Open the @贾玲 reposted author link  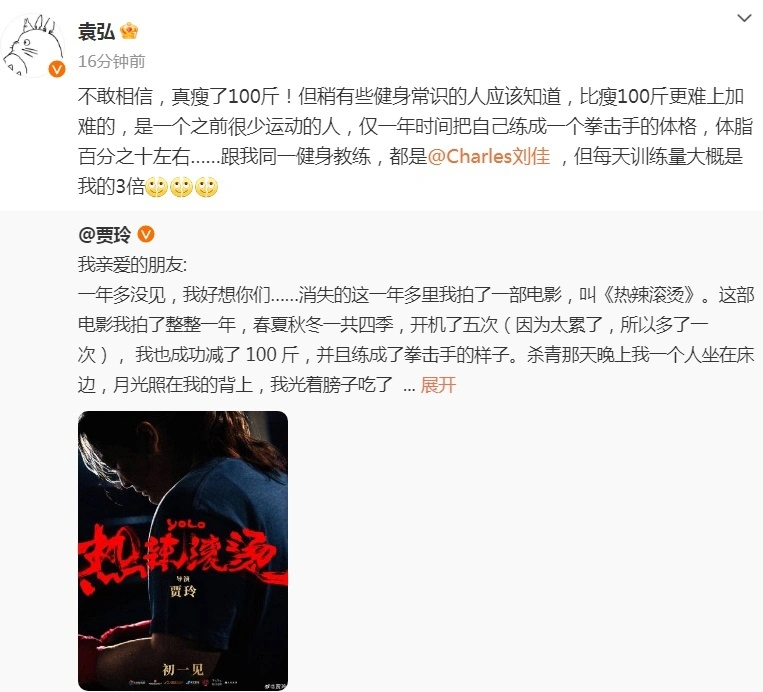click(105, 235)
